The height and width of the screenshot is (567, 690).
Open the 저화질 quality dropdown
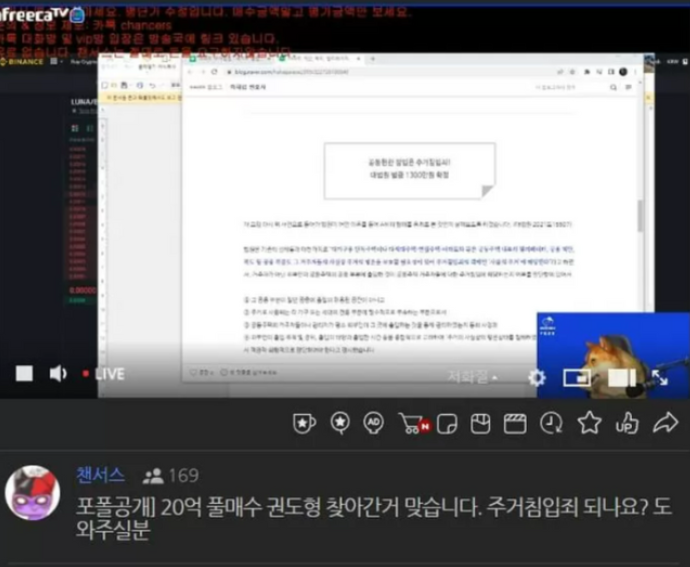473,377
